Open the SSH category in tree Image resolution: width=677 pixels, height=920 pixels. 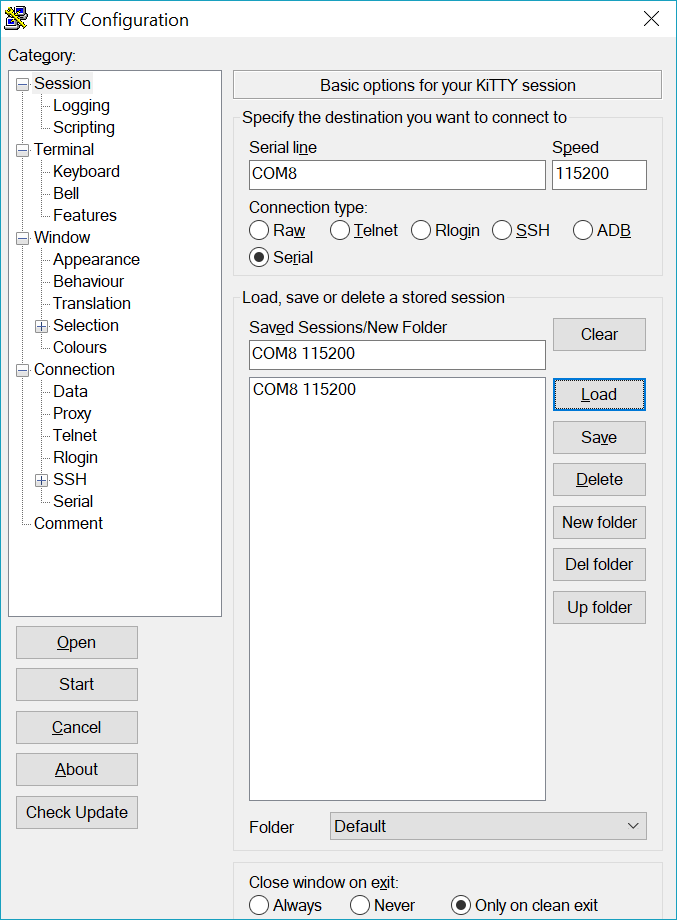(x=70, y=479)
